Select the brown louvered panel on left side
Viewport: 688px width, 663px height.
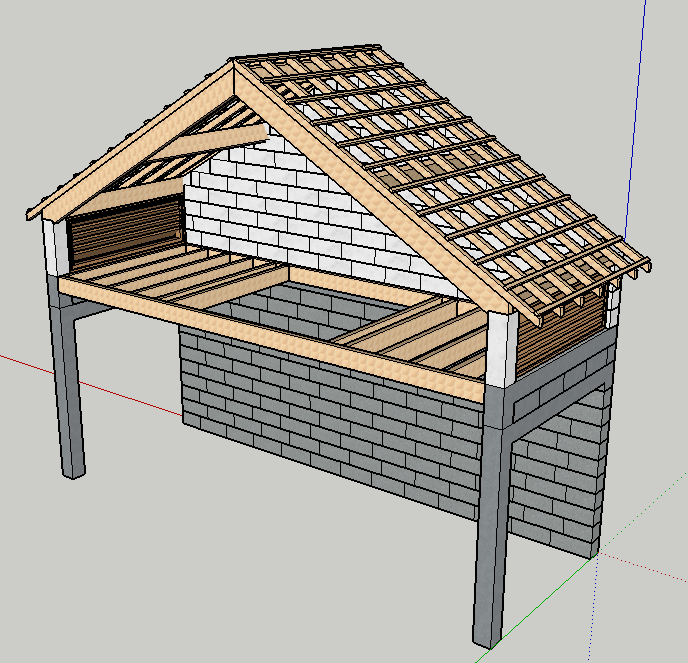[126, 231]
